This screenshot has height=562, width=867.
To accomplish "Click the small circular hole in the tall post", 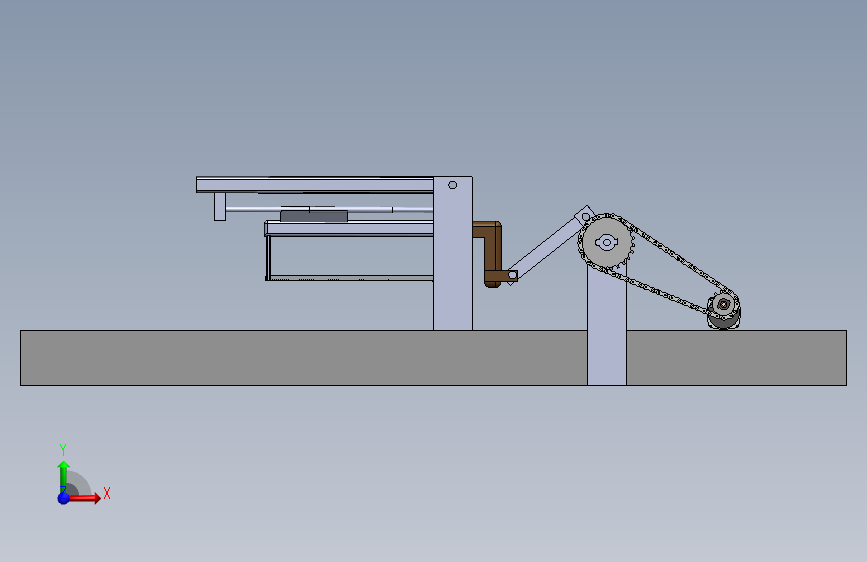I will (x=452, y=185).
